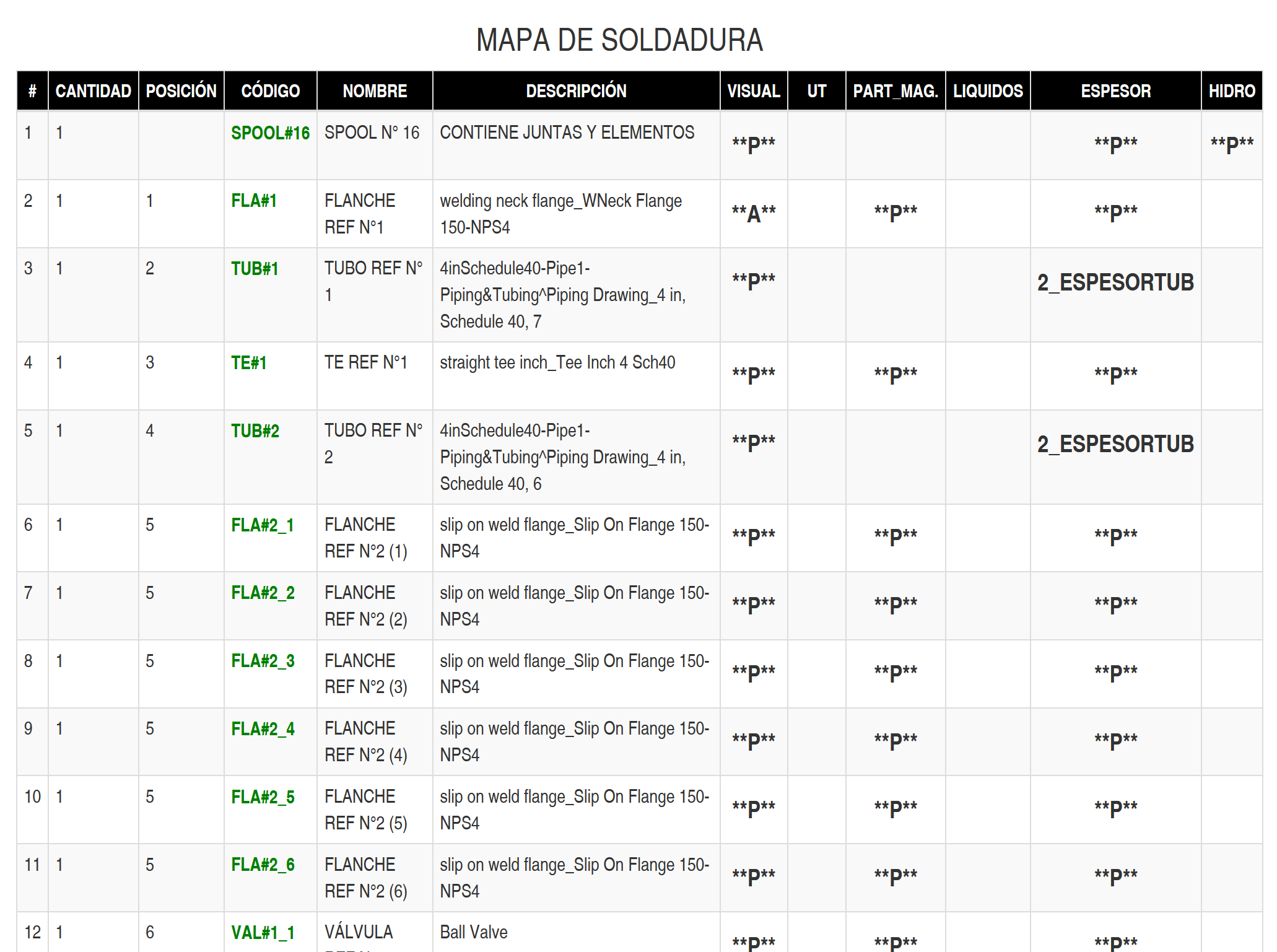The image size is (1277, 952).
Task: Click the HIDRO column header
Action: coord(1231,91)
